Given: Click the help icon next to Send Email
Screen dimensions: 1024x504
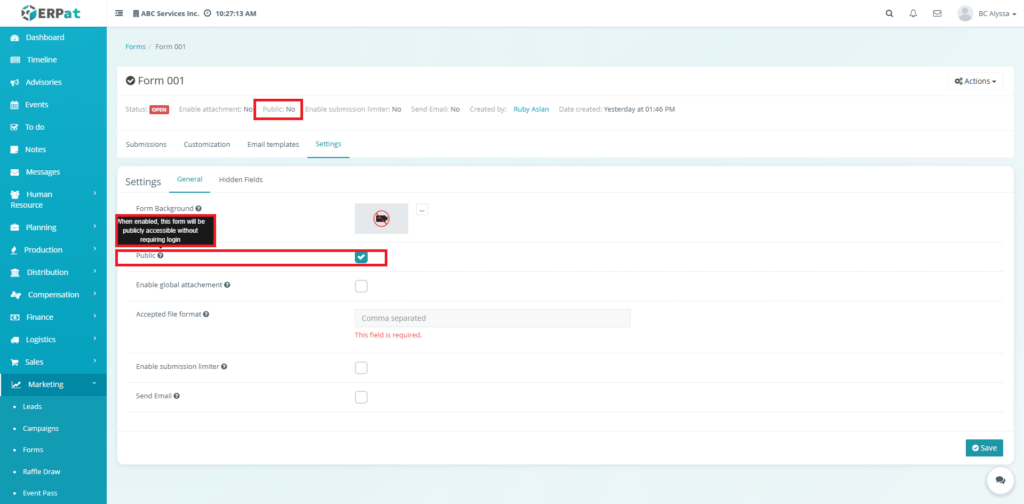Looking at the screenshot, I should tap(176, 396).
